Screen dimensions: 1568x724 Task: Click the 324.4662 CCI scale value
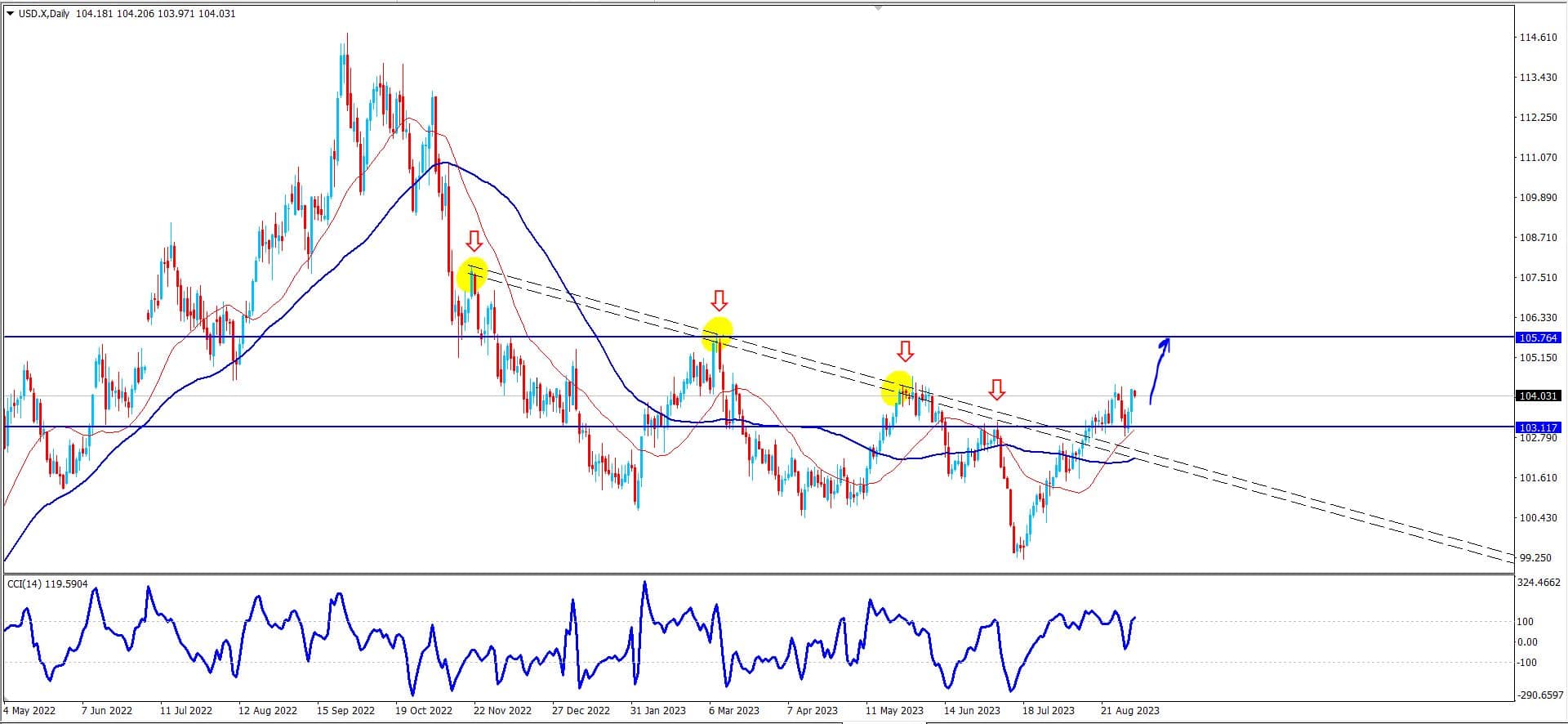click(x=1539, y=583)
